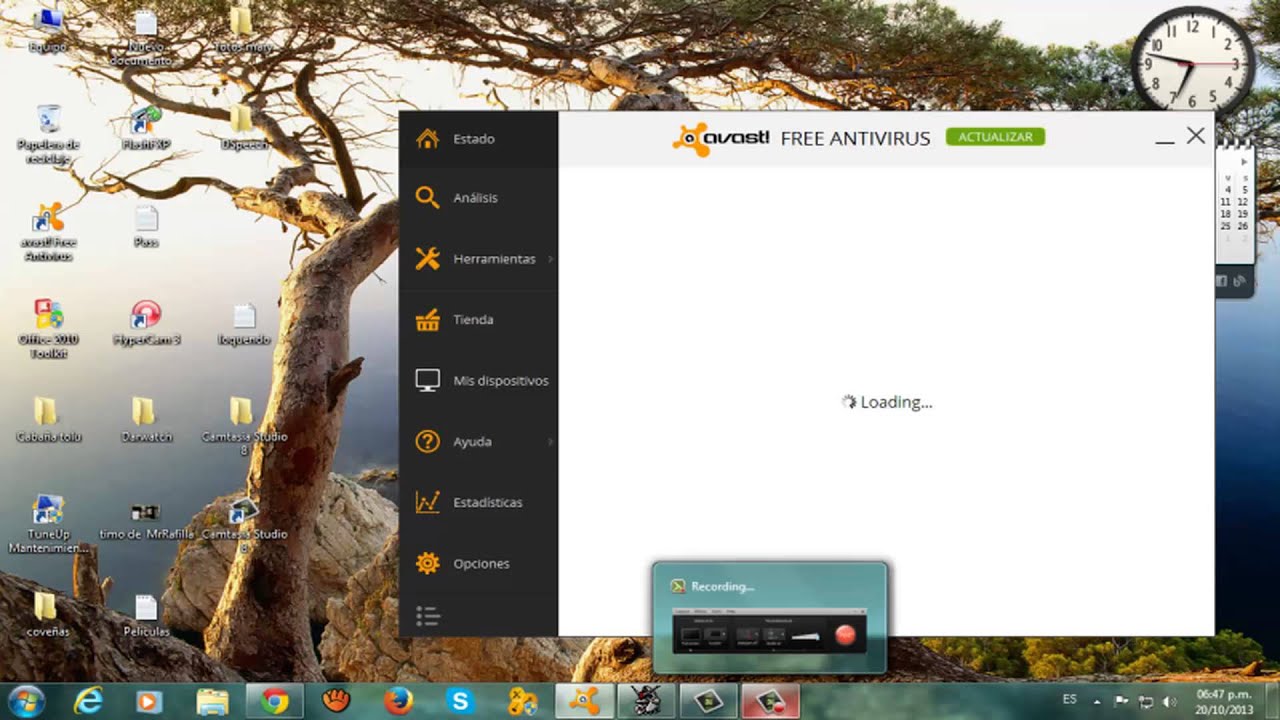The width and height of the screenshot is (1280, 720).
Task: Select the DSpeech desktop folder
Action: click(243, 128)
